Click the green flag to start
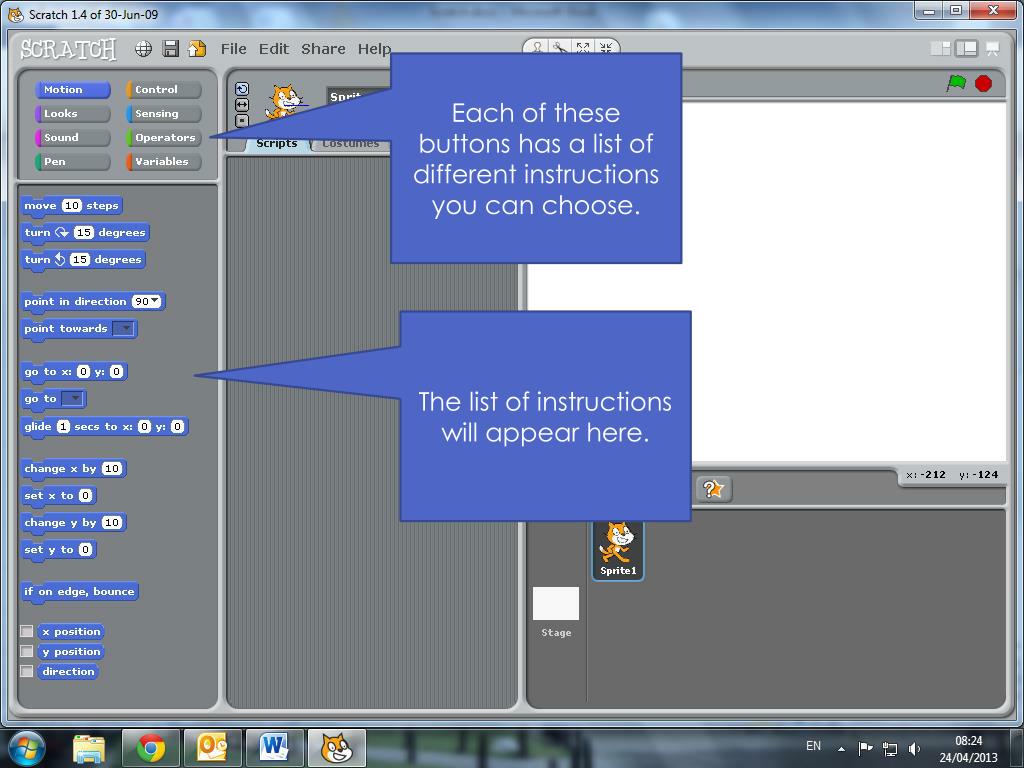The width and height of the screenshot is (1024, 768). tap(957, 84)
